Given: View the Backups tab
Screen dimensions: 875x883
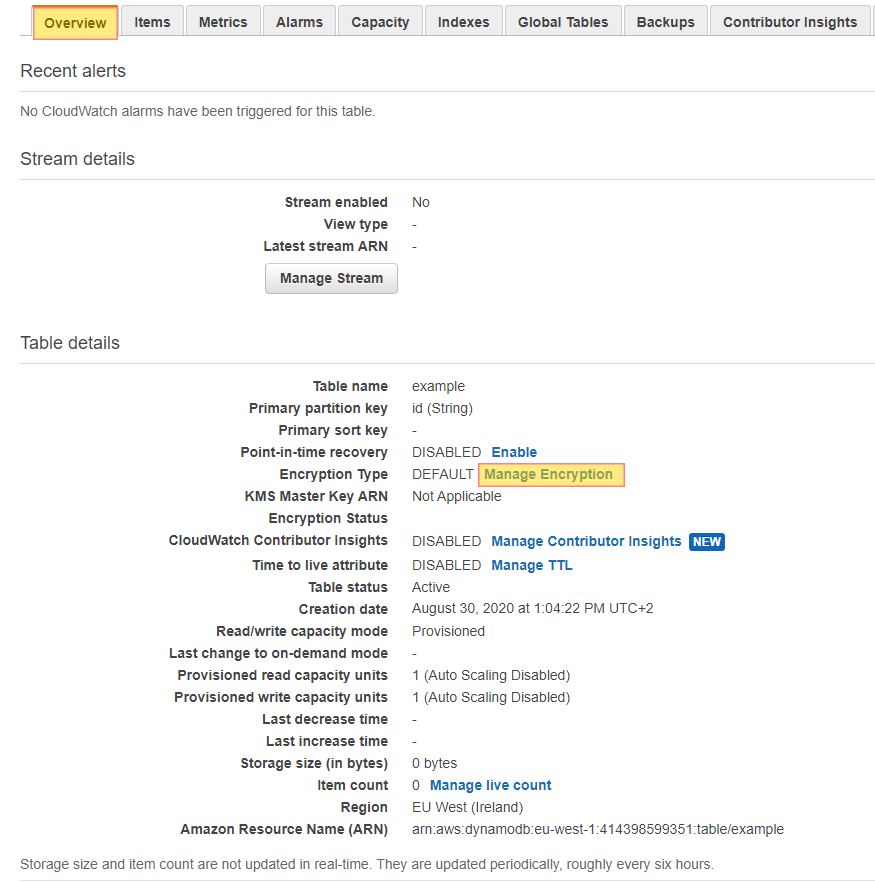Looking at the screenshot, I should [665, 21].
